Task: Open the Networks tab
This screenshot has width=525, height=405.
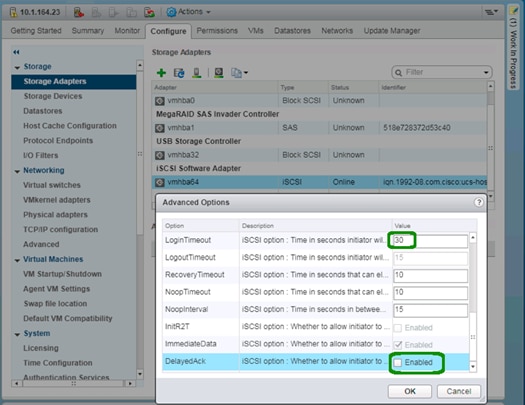Action: [337, 31]
